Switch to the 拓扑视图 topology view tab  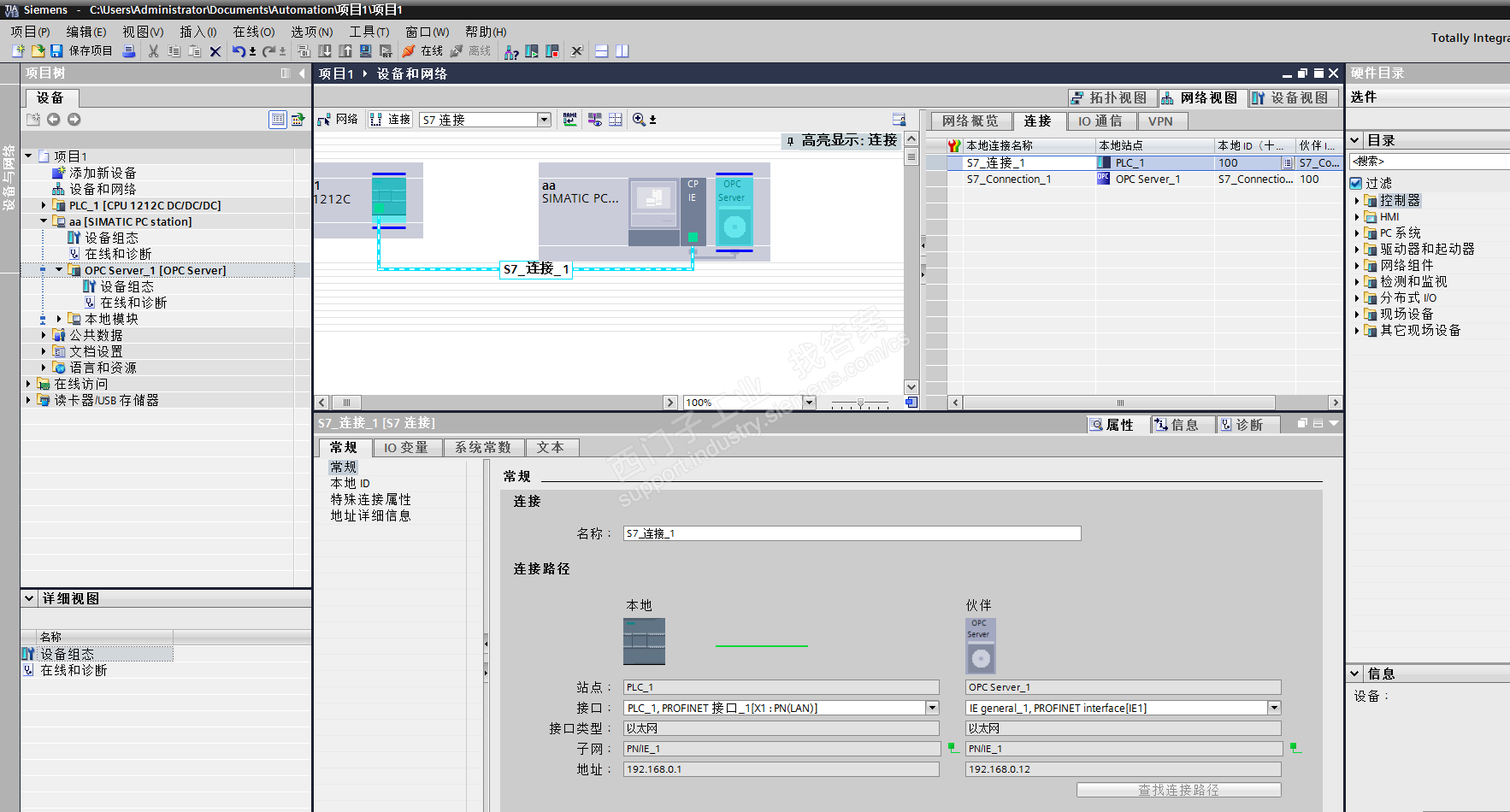(1112, 97)
